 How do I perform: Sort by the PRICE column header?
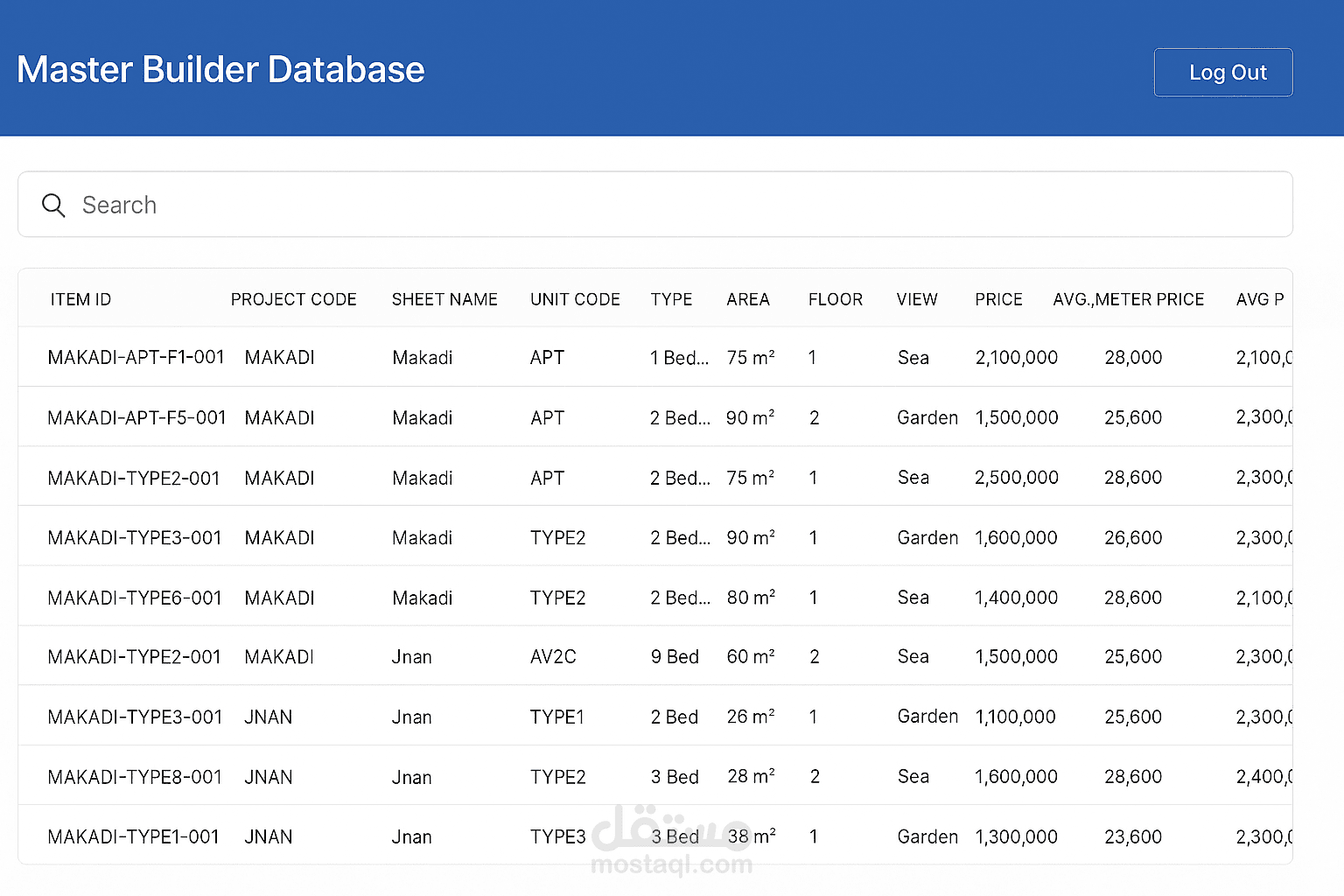[x=997, y=298]
